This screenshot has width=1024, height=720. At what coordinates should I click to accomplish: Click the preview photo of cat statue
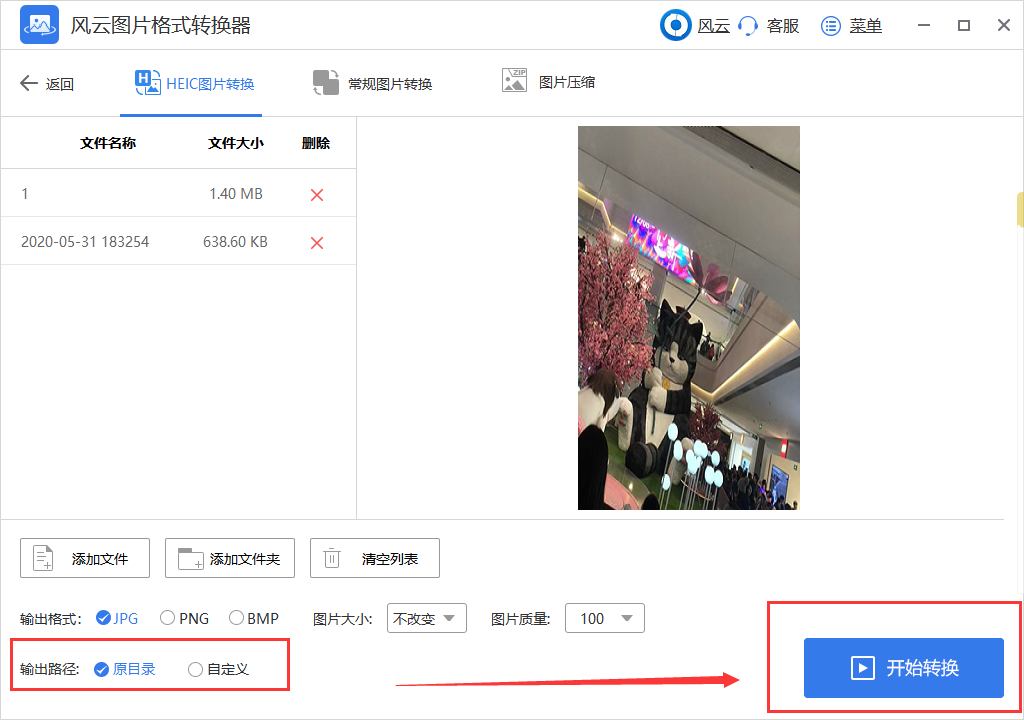pyautogui.click(x=688, y=318)
